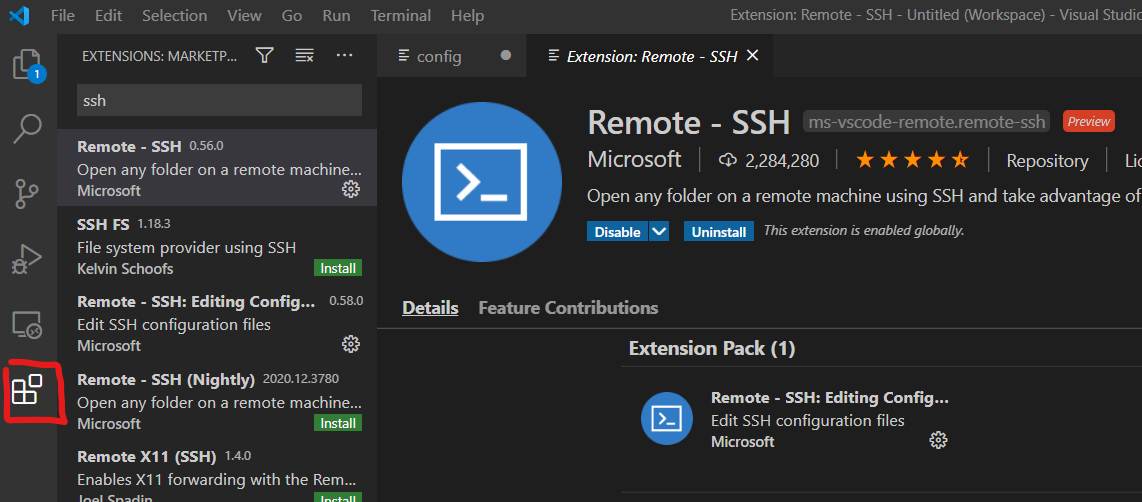Open the Explorer view in the activity bar
Screen dimensions: 1142x502
tap(28, 65)
